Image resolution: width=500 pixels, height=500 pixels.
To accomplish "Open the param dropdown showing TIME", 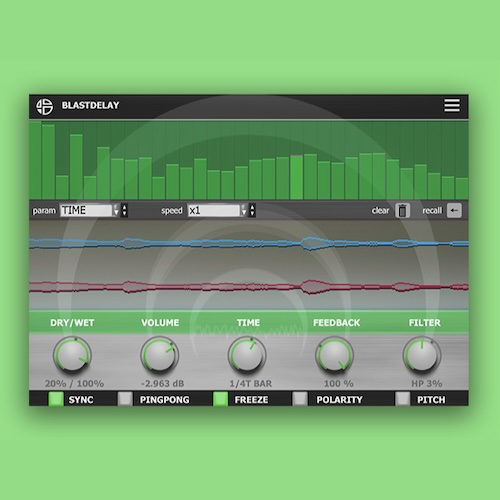I will 89,210.
